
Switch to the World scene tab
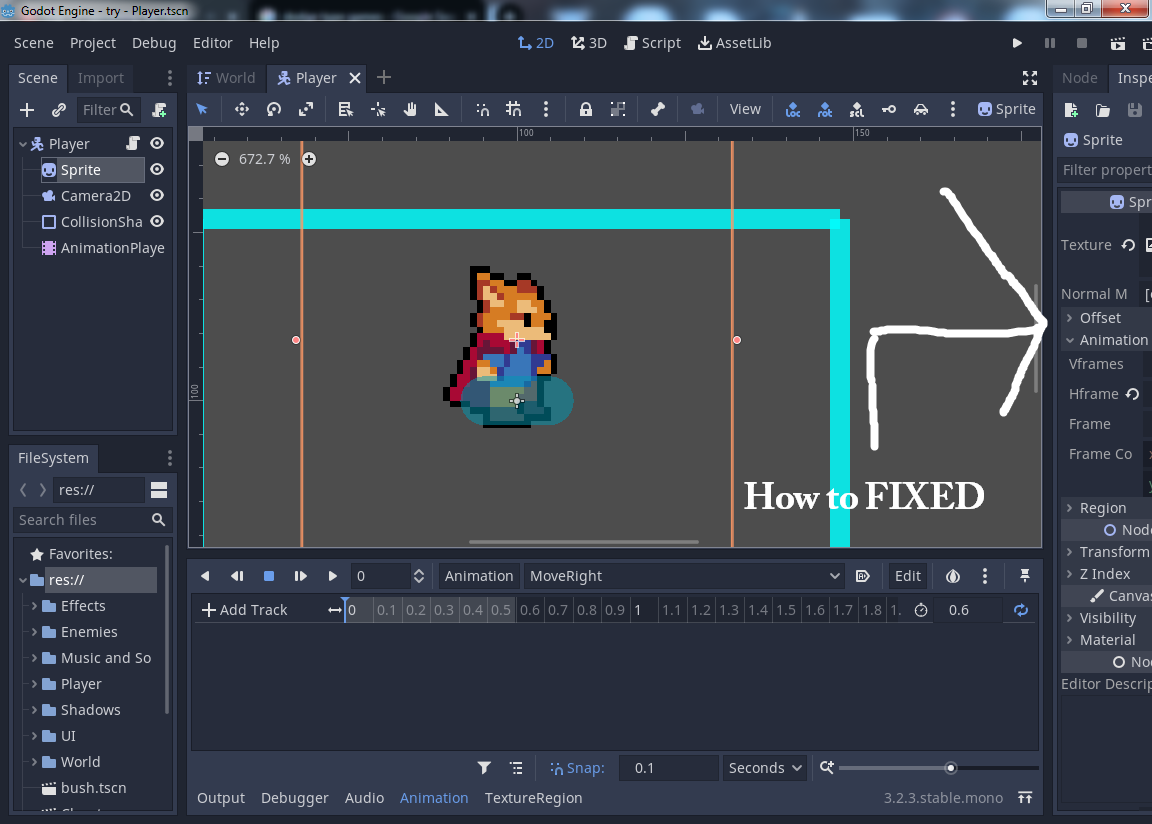226,78
